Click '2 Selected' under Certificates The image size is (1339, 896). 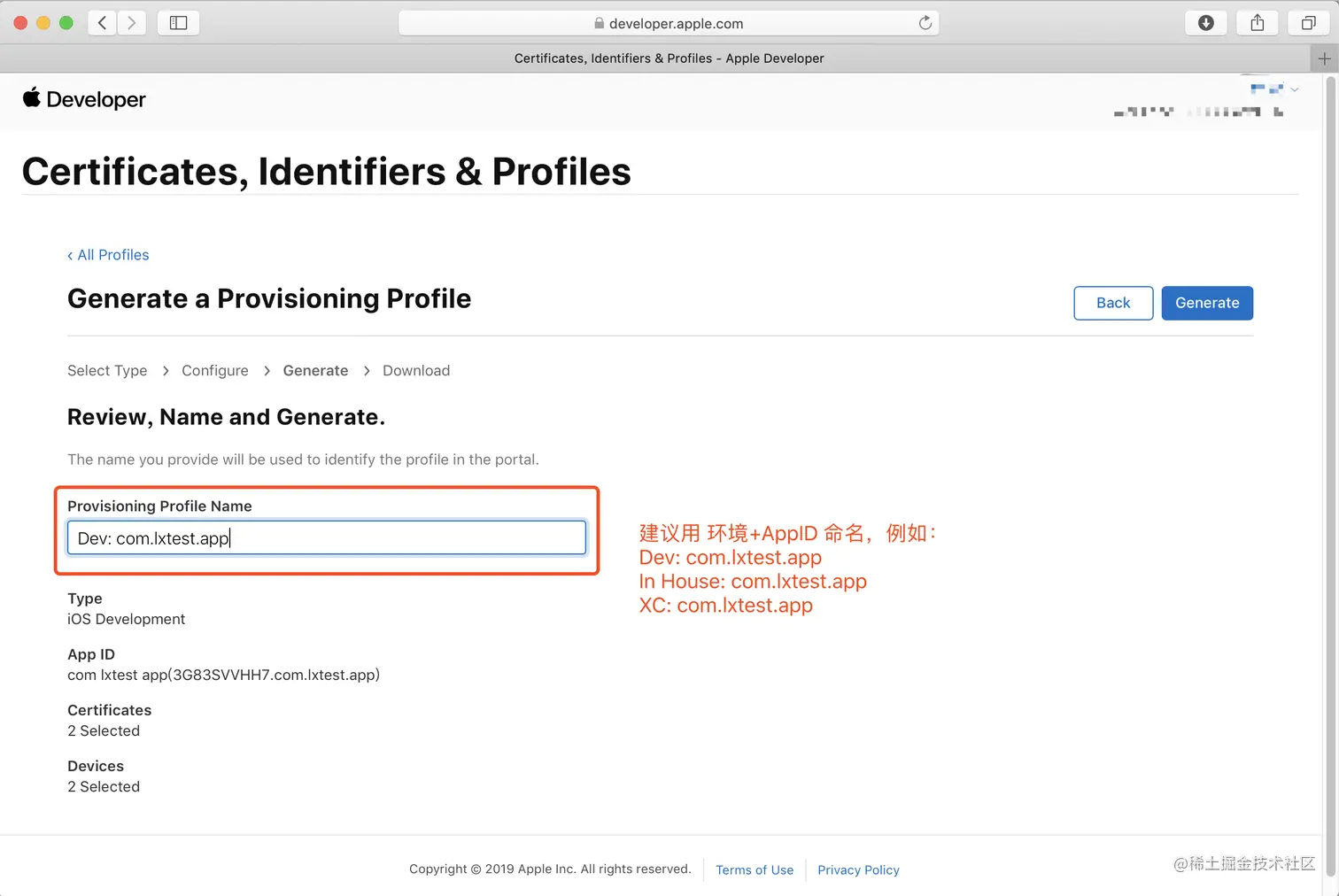click(x=104, y=731)
